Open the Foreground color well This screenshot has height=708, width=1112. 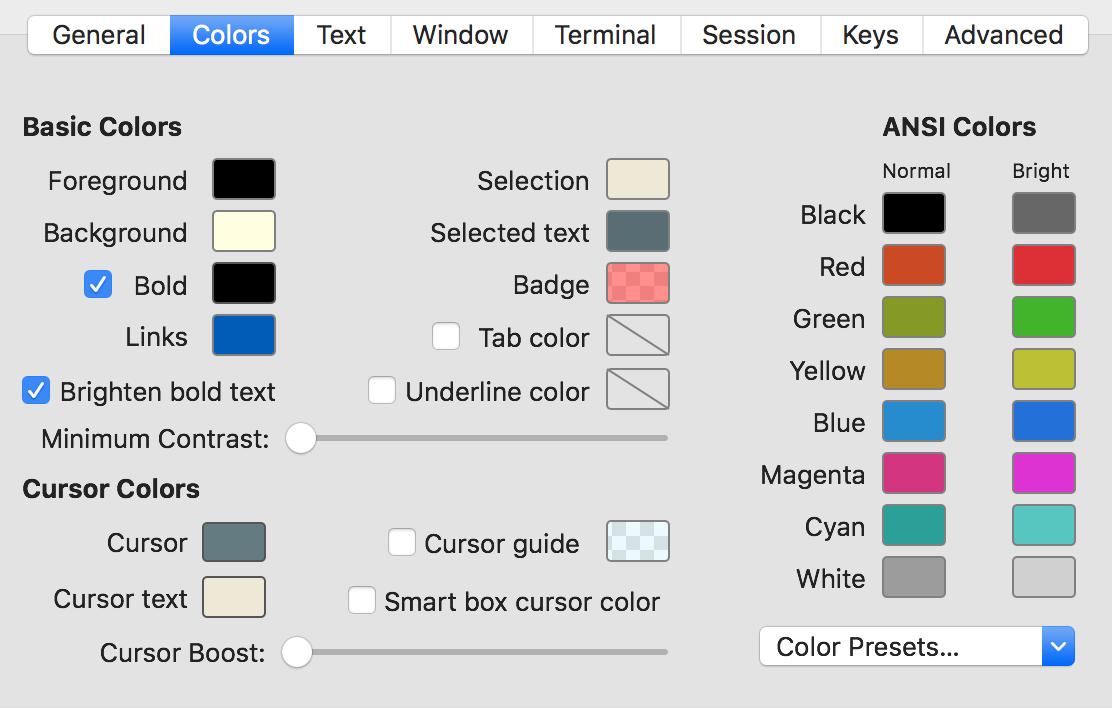243,180
